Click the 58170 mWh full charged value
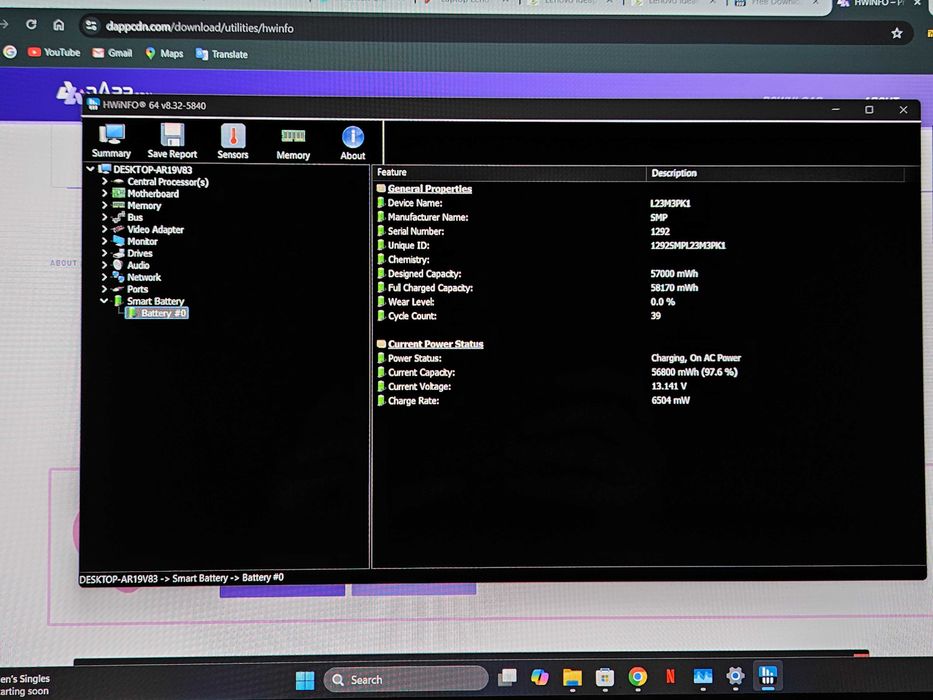 click(x=674, y=288)
